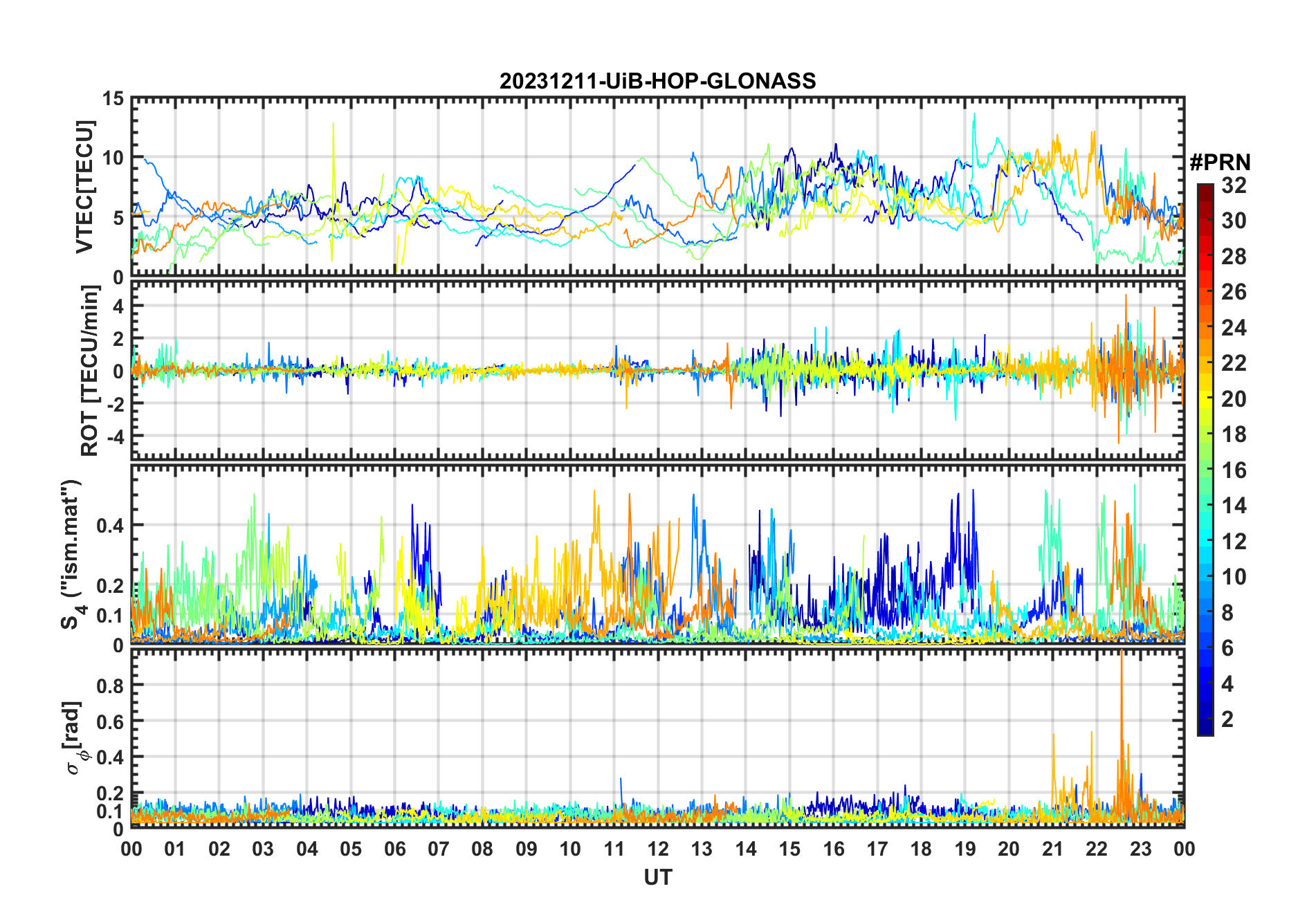The height and width of the screenshot is (920, 1316).
Task: Click the "13" hour tick on UT axis
Action: coord(702,849)
